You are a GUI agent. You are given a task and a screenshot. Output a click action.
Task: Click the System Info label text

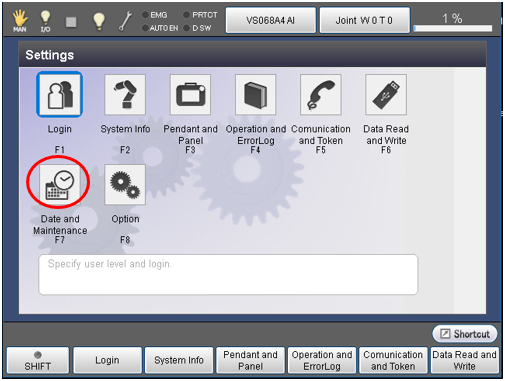[125, 129]
